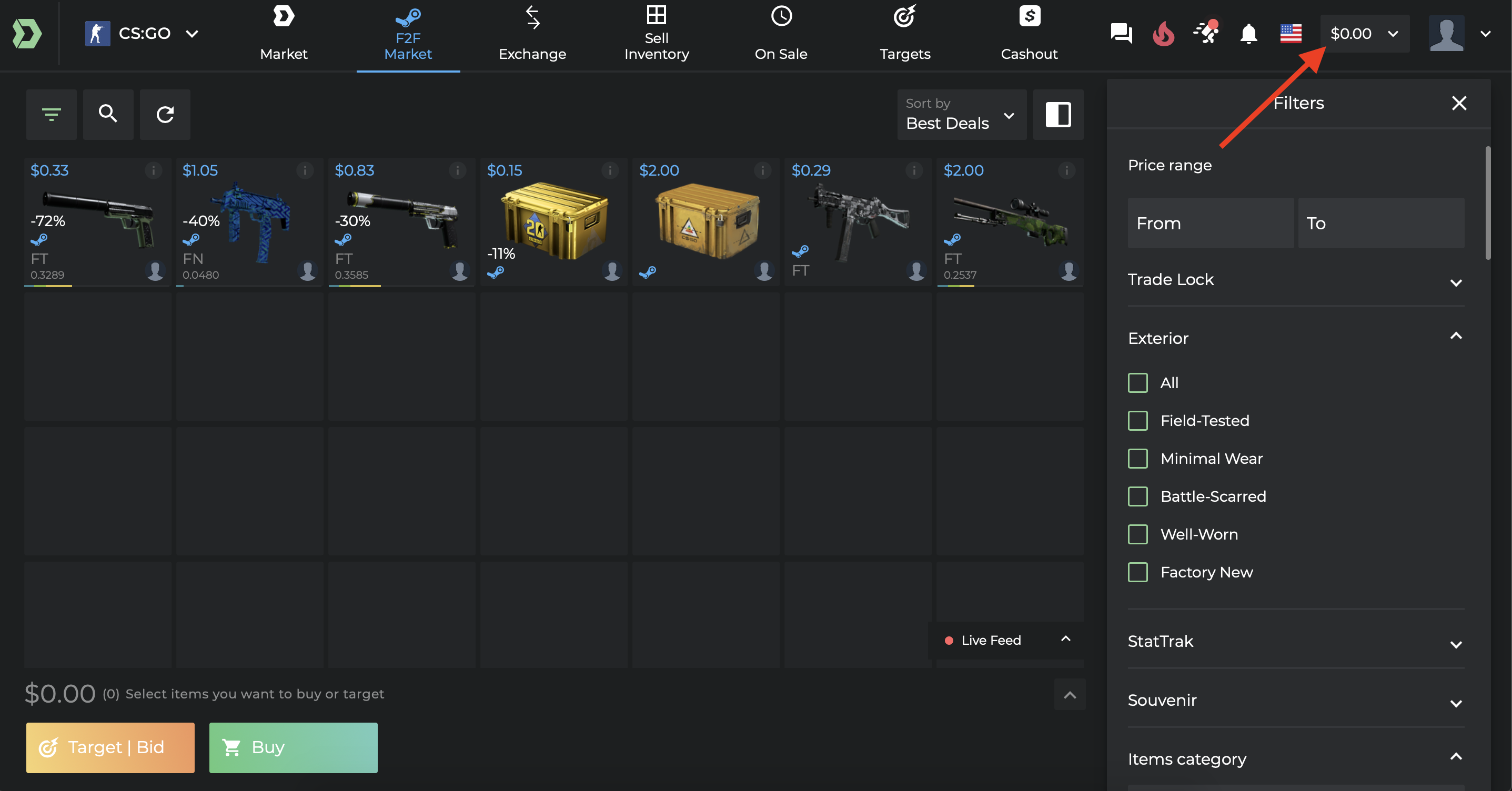Viewport: 1512px width, 791px height.
Task: Toggle the split-panel layout icon
Action: click(x=1057, y=114)
